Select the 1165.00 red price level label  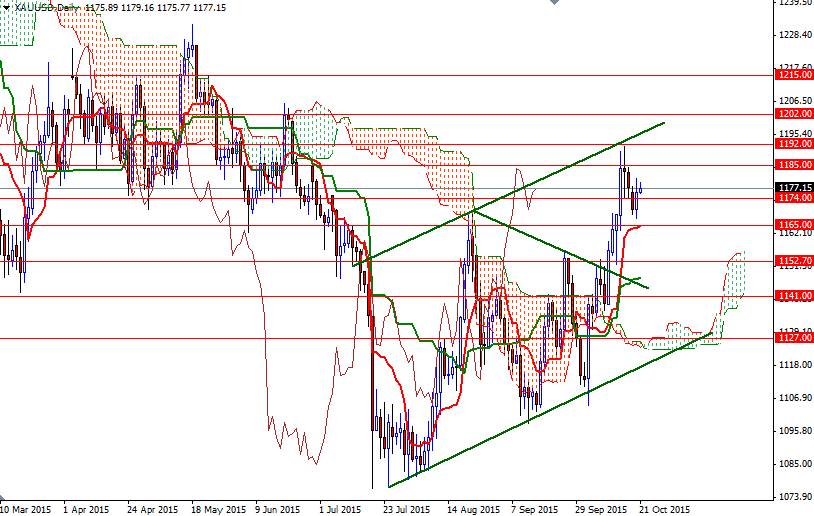click(x=794, y=225)
